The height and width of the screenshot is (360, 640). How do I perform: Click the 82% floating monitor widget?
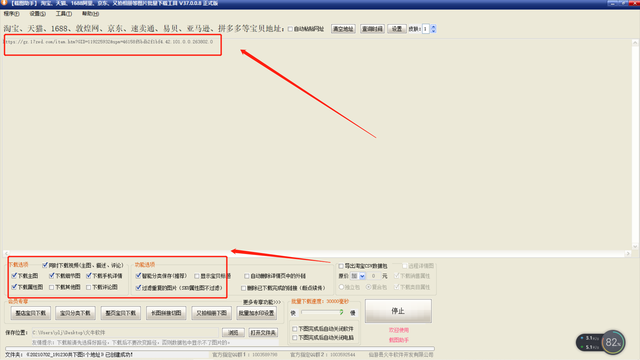tap(600, 342)
